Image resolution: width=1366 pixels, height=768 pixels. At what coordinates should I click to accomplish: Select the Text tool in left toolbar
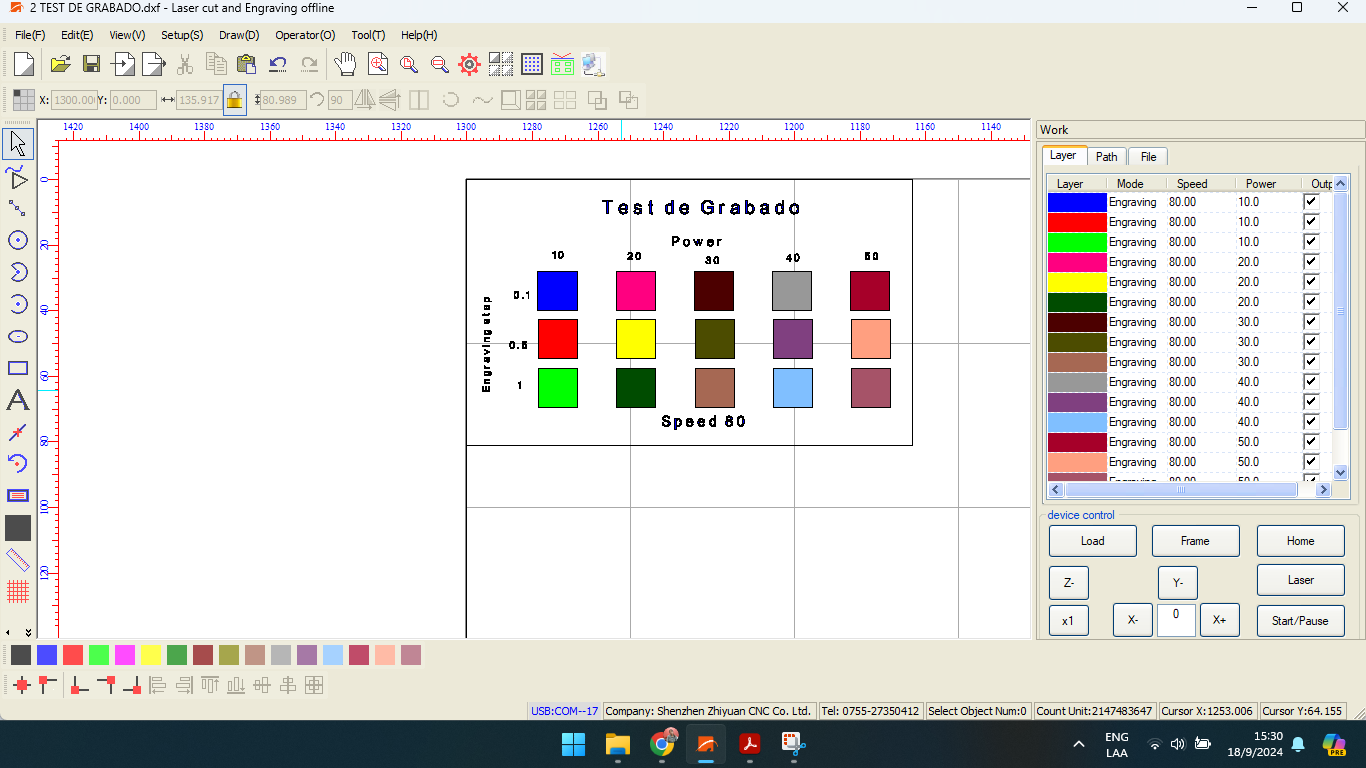18,401
